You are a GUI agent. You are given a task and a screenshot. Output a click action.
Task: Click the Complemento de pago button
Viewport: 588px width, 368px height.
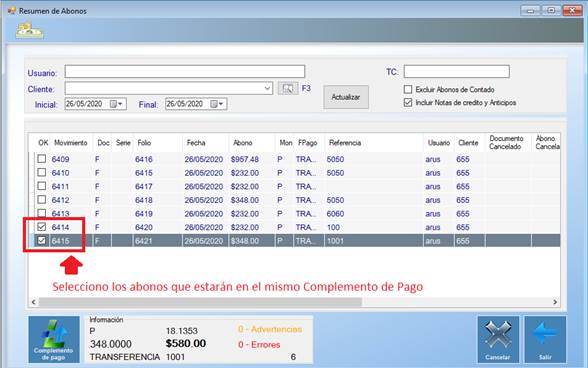[54, 339]
